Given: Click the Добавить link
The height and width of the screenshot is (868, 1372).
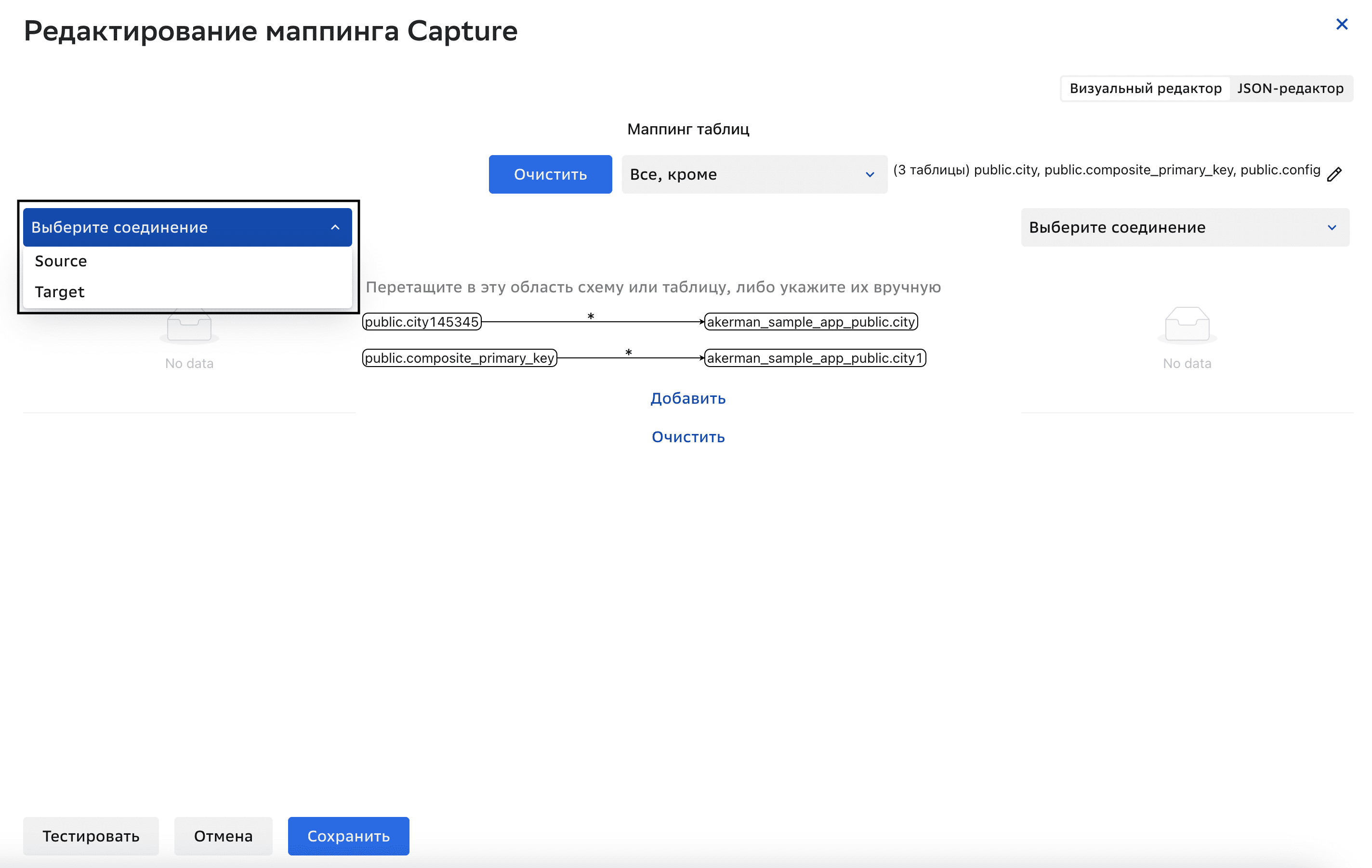Looking at the screenshot, I should [x=688, y=398].
